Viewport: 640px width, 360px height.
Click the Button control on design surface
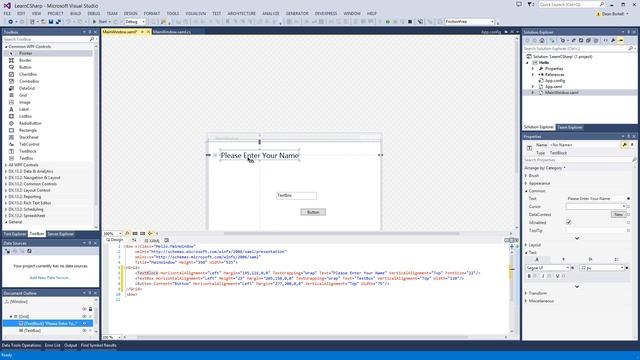[x=313, y=212]
